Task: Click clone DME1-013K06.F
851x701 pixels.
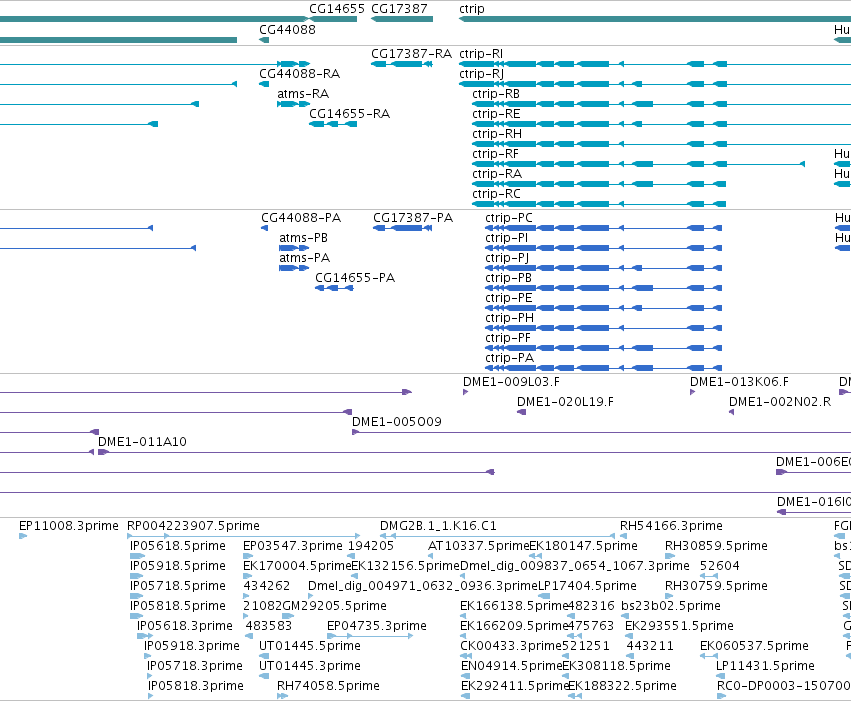Action: click(x=739, y=382)
